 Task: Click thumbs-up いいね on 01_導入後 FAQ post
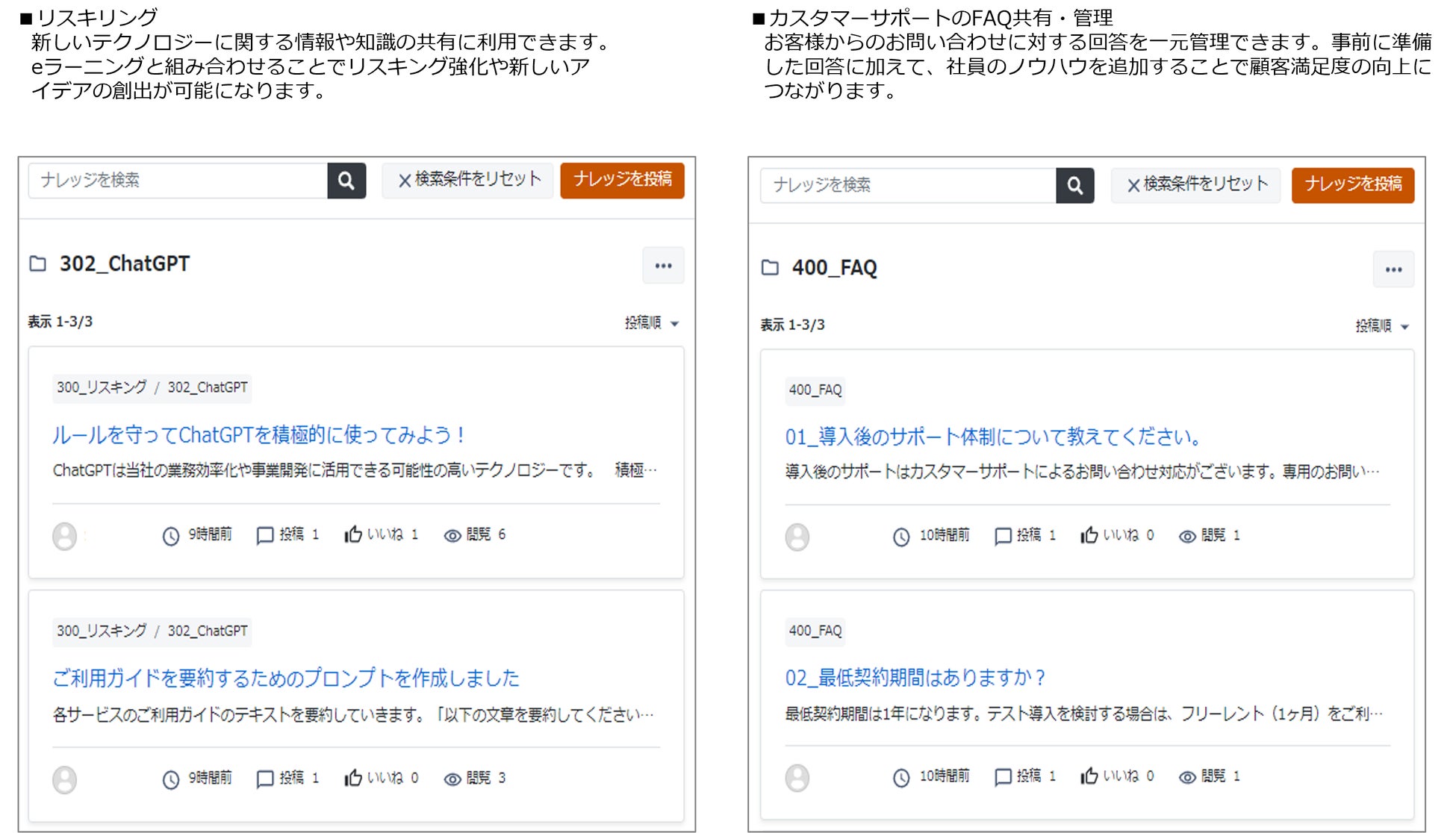click(x=1089, y=535)
